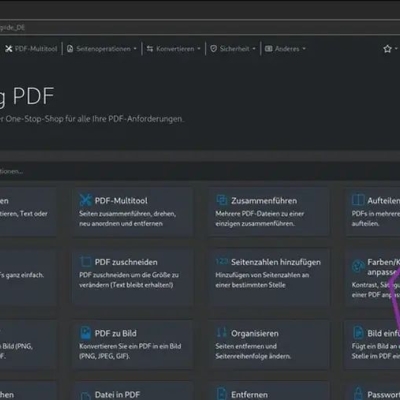This screenshot has height=400, width=400.
Task: Click the crossed tools icon in the navbar
Action: [9, 49]
